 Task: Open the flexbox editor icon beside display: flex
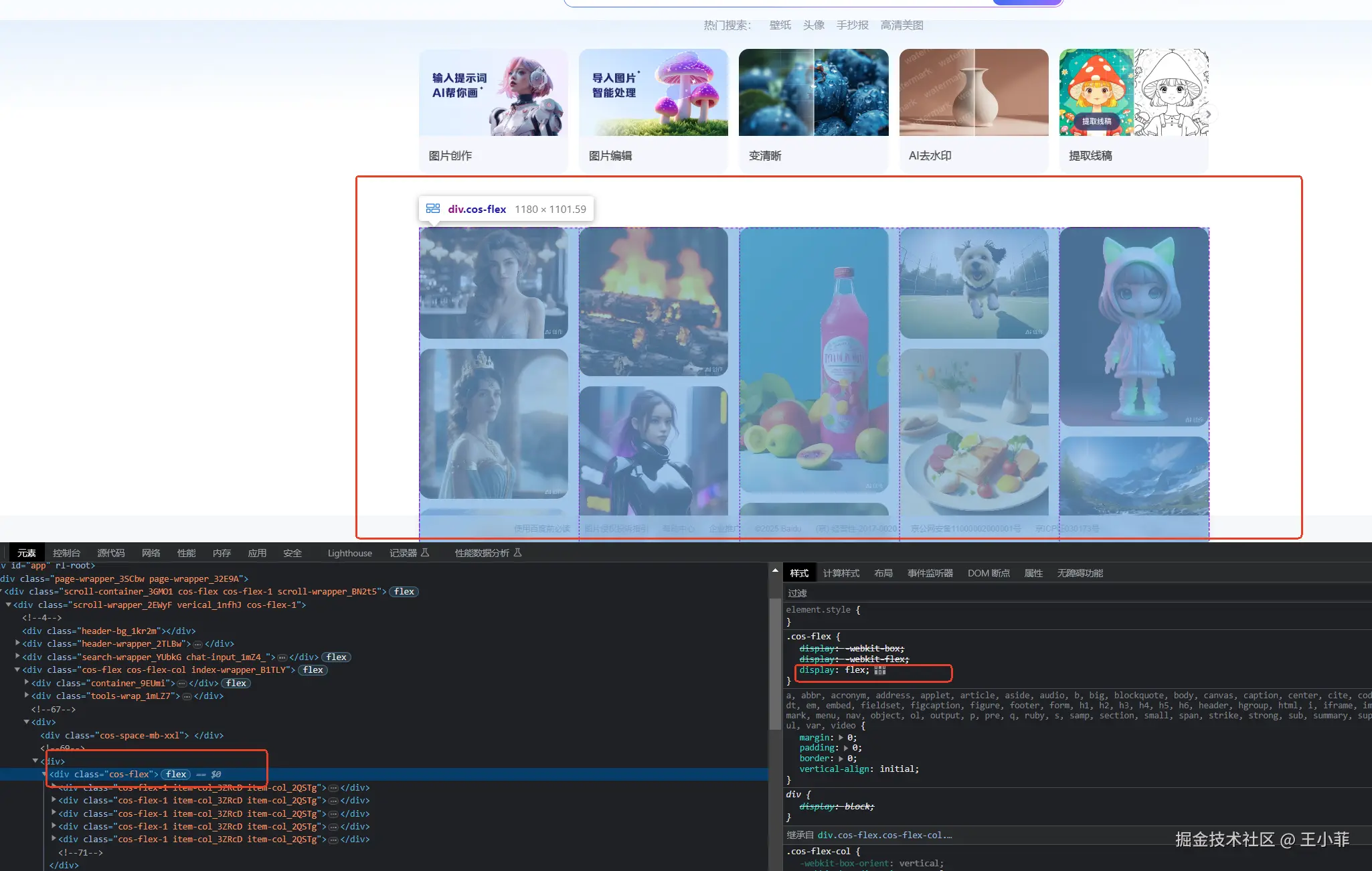[880, 670]
